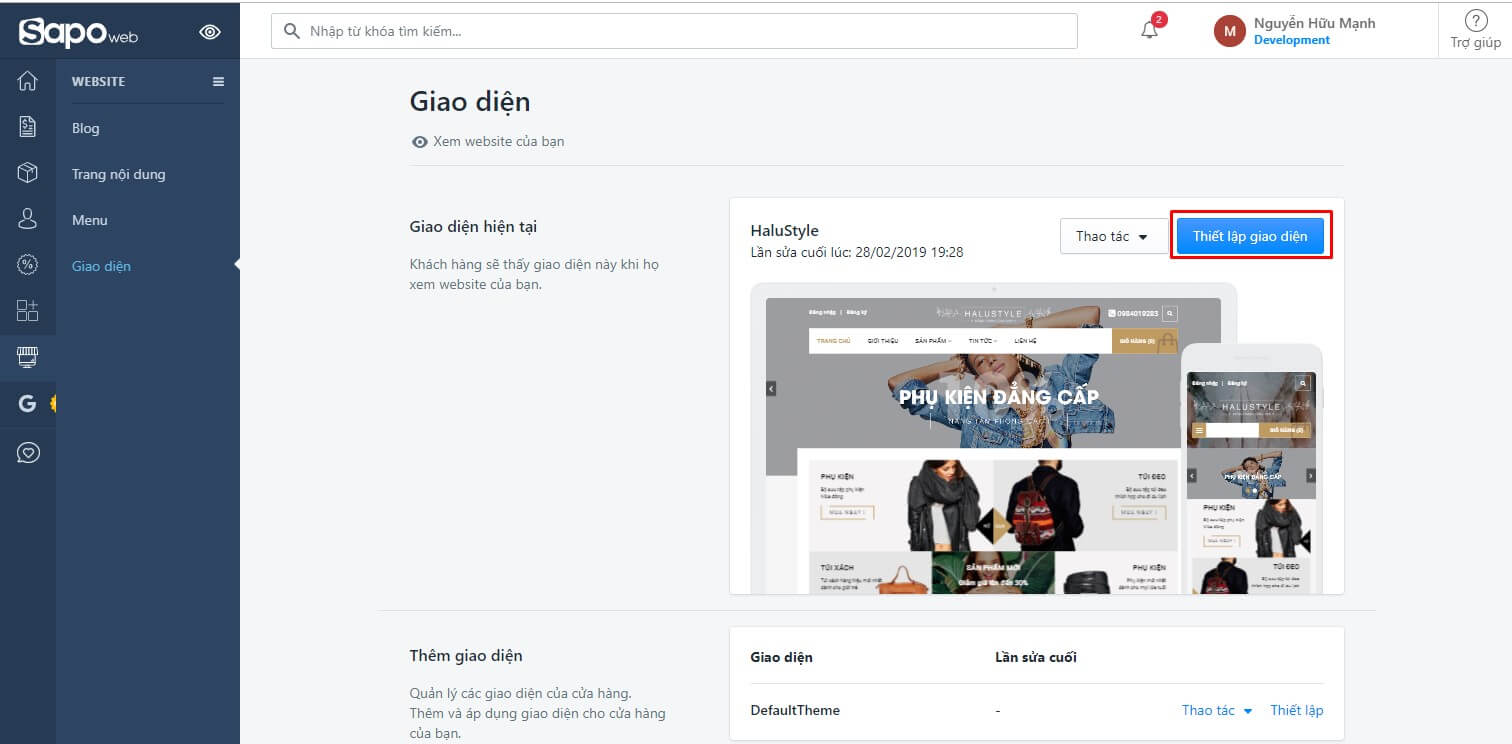This screenshot has width=1512, height=744.
Task: Open the products box icon in sidebar
Action: pyautogui.click(x=28, y=173)
